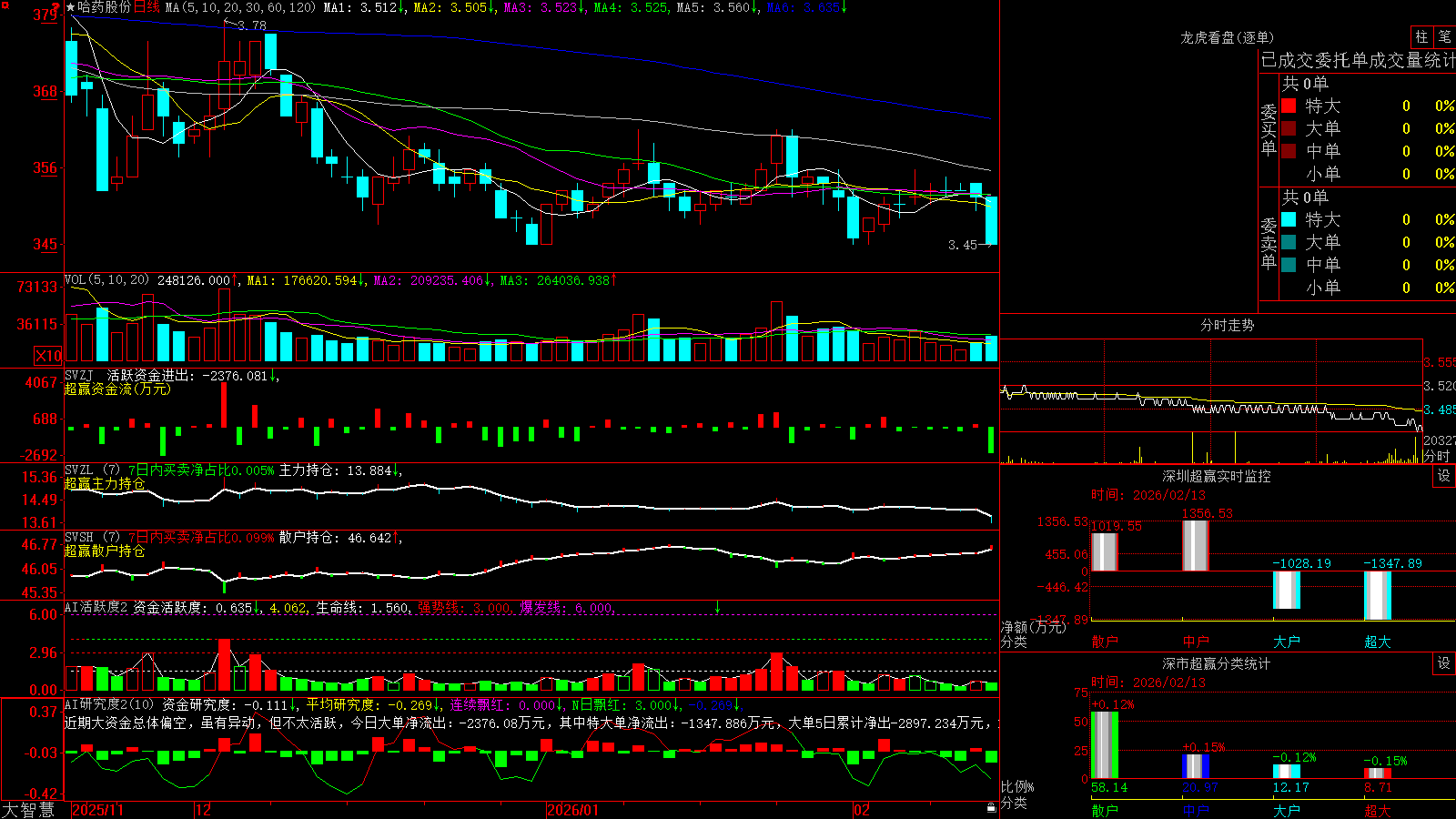
Task: Jump to 2025/11 on the timeline
Action: point(97,810)
